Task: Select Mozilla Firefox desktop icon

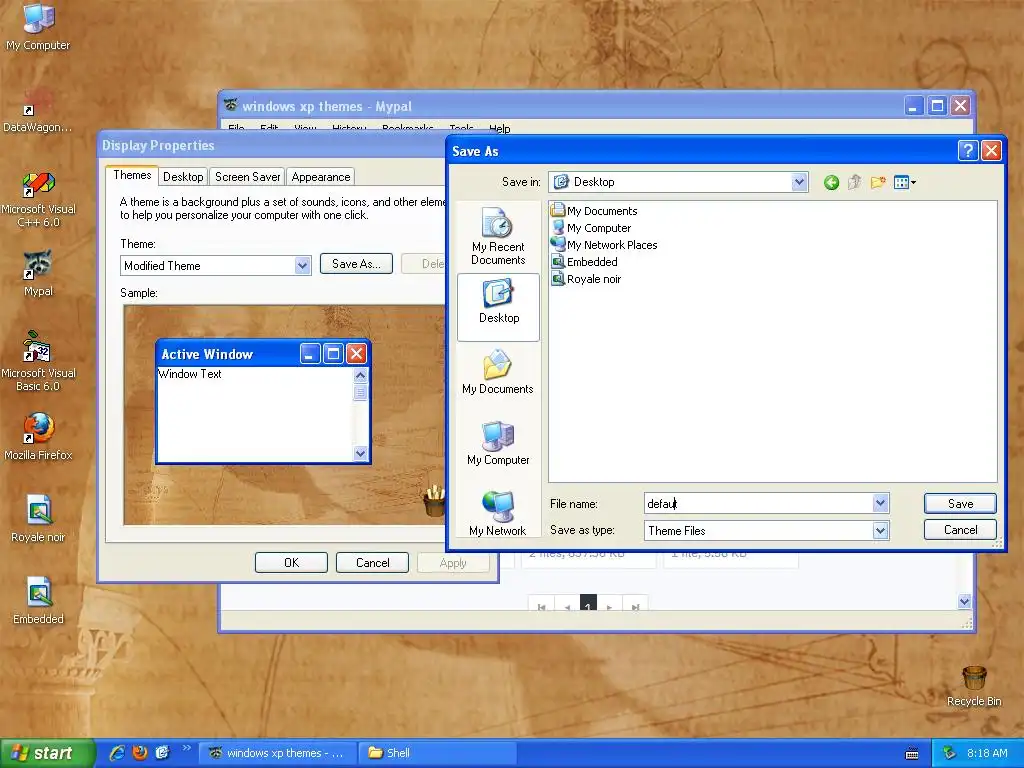Action: [38, 436]
